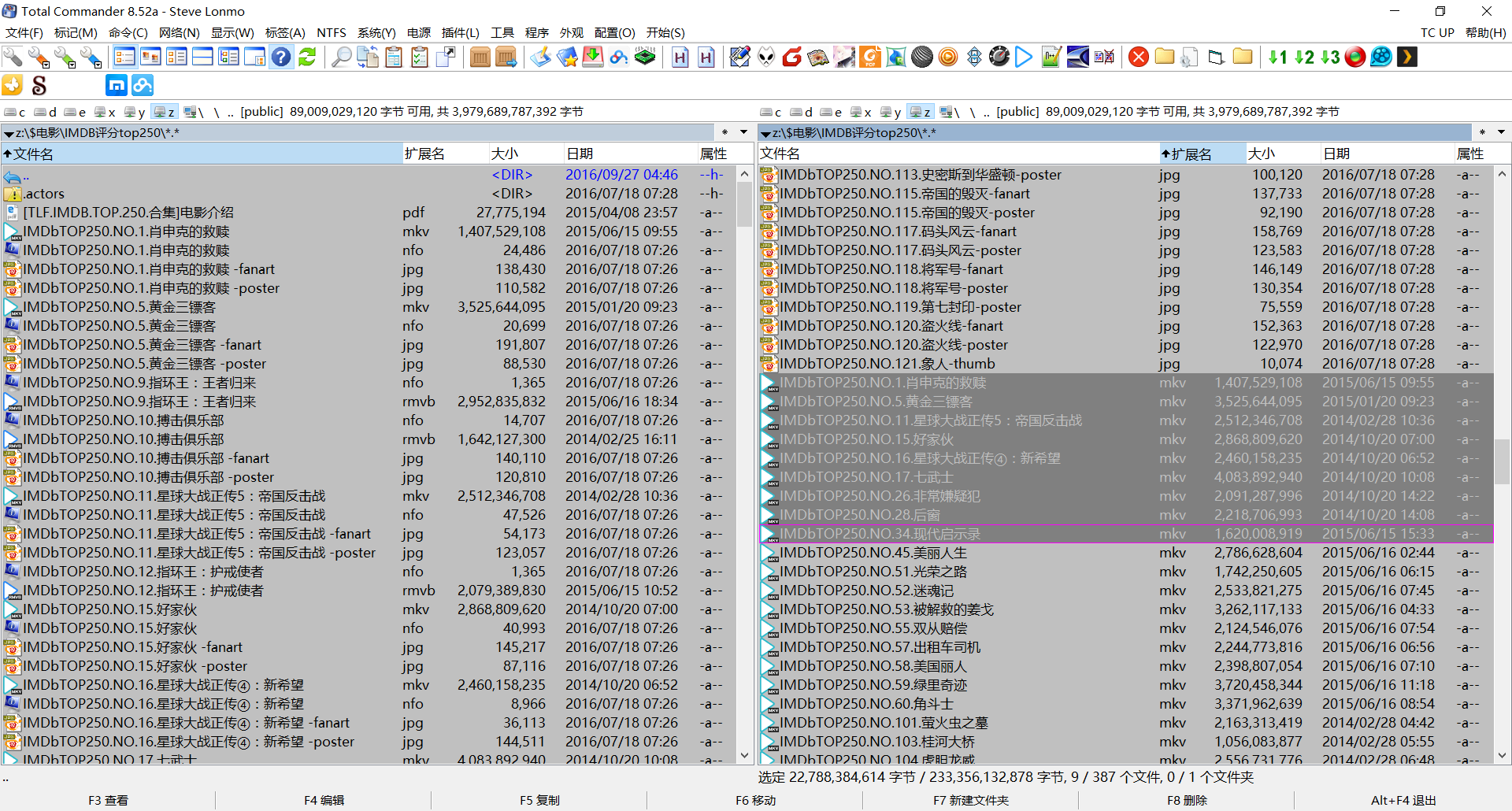The height and width of the screenshot is (811, 1512).
Task: Click F4 编辑 button
Action: click(x=324, y=800)
